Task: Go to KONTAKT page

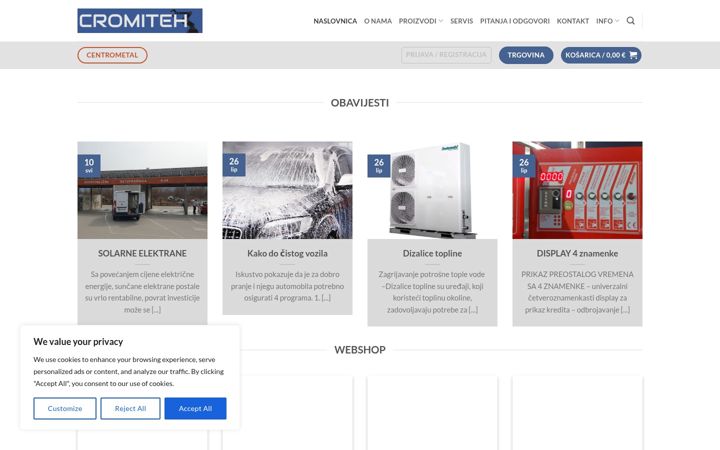Action: point(573,21)
